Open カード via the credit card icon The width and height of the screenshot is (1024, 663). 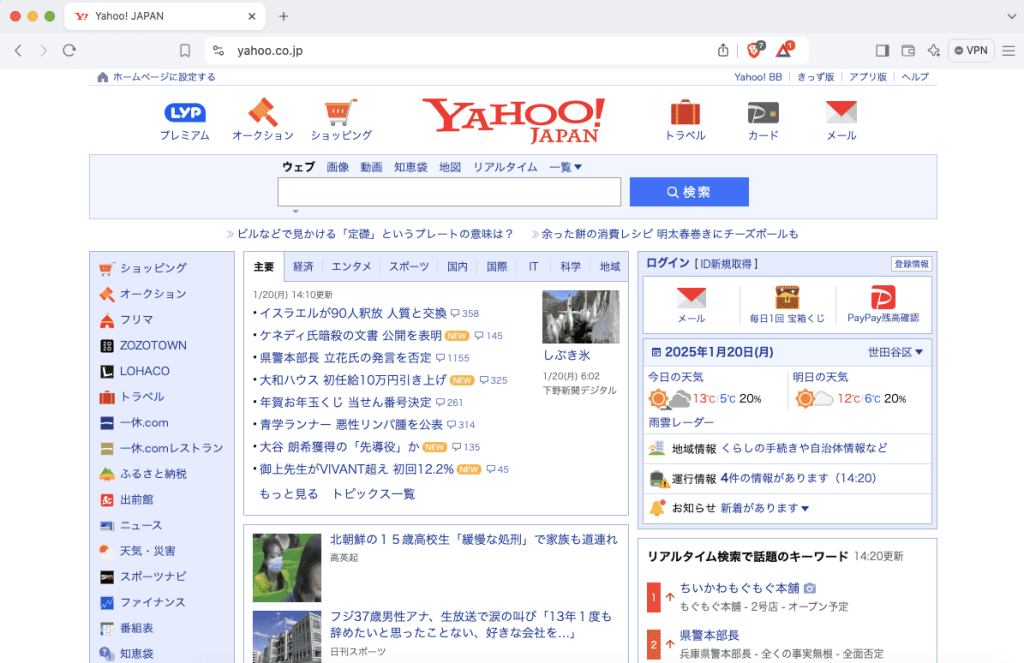point(762,113)
